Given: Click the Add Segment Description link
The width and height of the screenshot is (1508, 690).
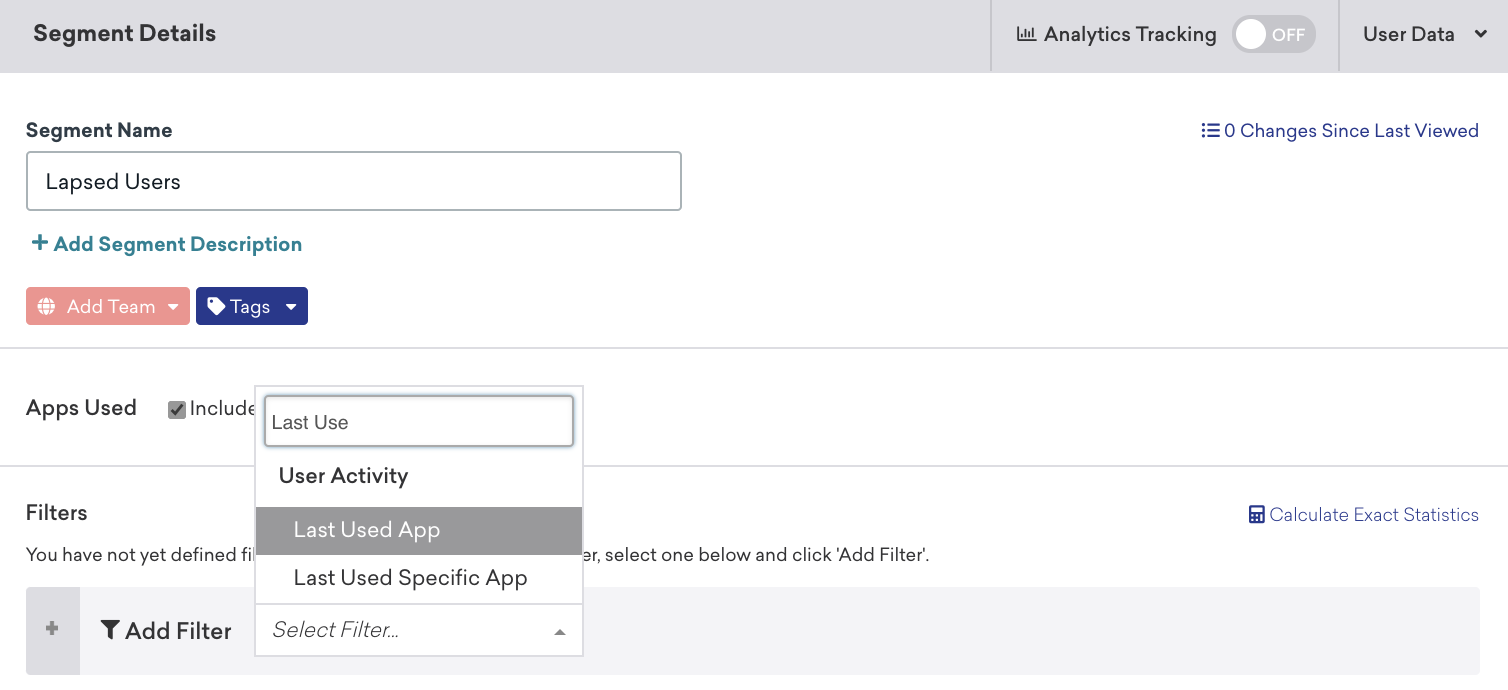Looking at the screenshot, I should click(177, 244).
